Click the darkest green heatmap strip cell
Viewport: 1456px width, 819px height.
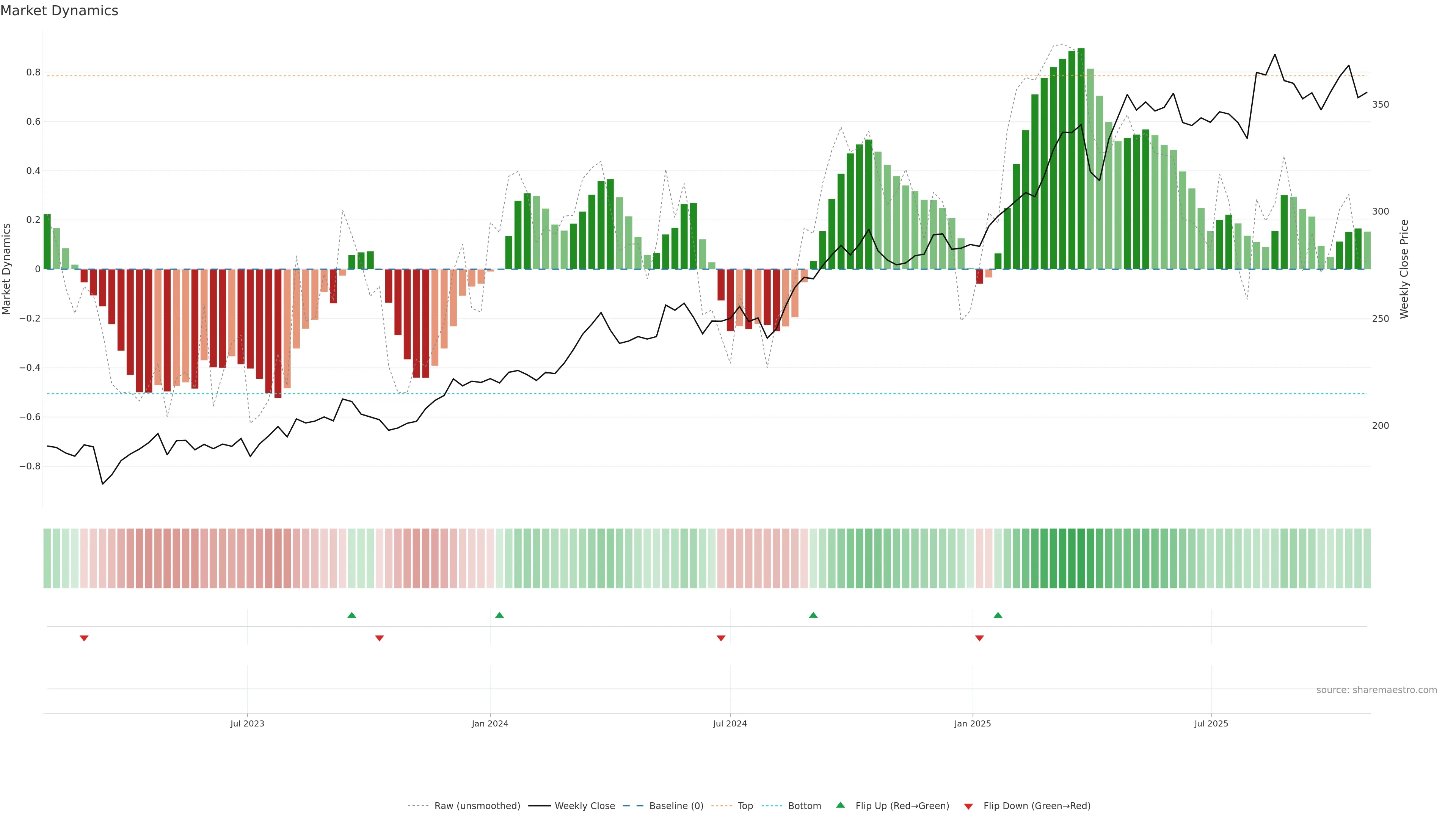(1081, 559)
